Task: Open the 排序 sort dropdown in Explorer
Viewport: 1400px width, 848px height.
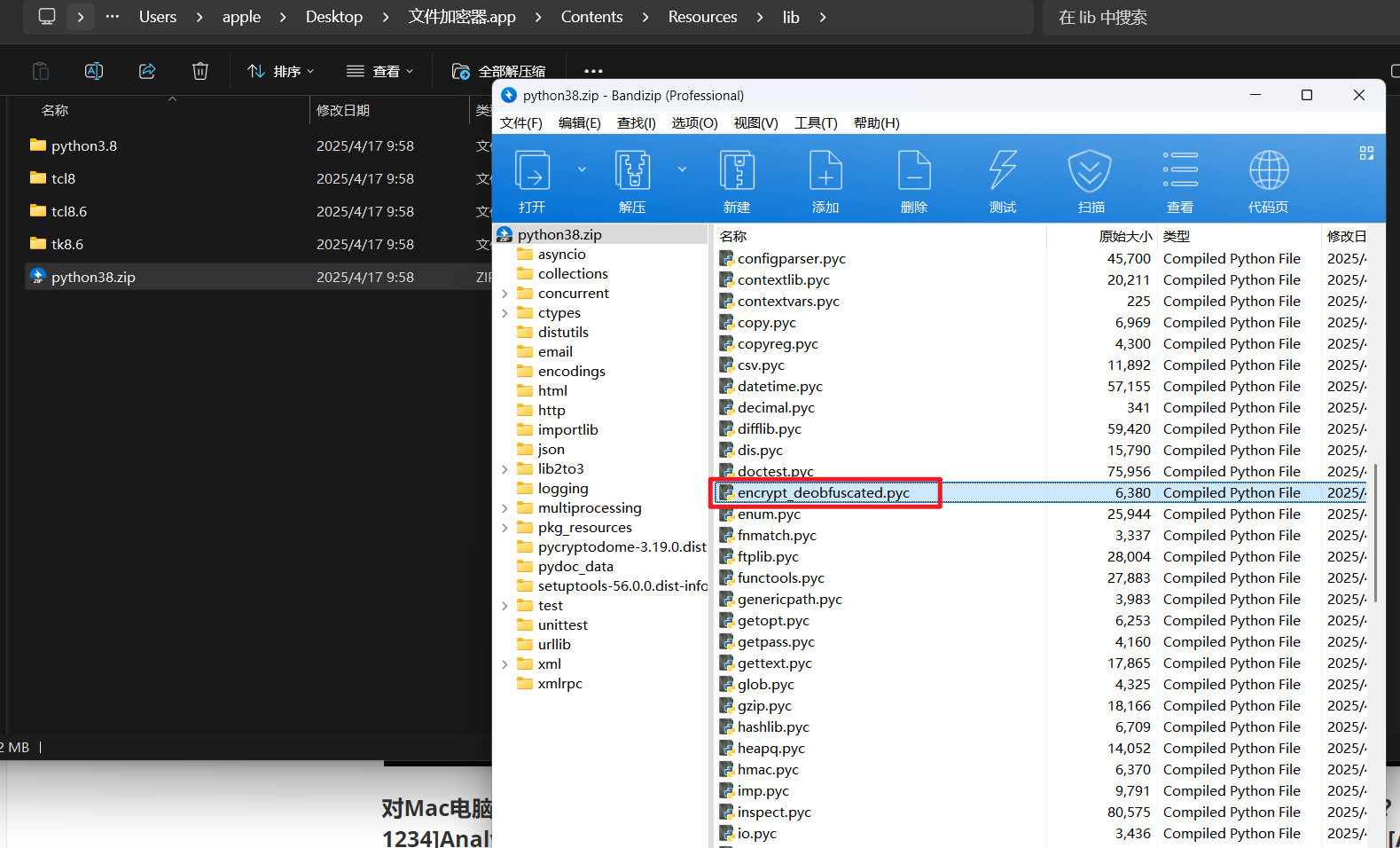Action: click(x=280, y=71)
